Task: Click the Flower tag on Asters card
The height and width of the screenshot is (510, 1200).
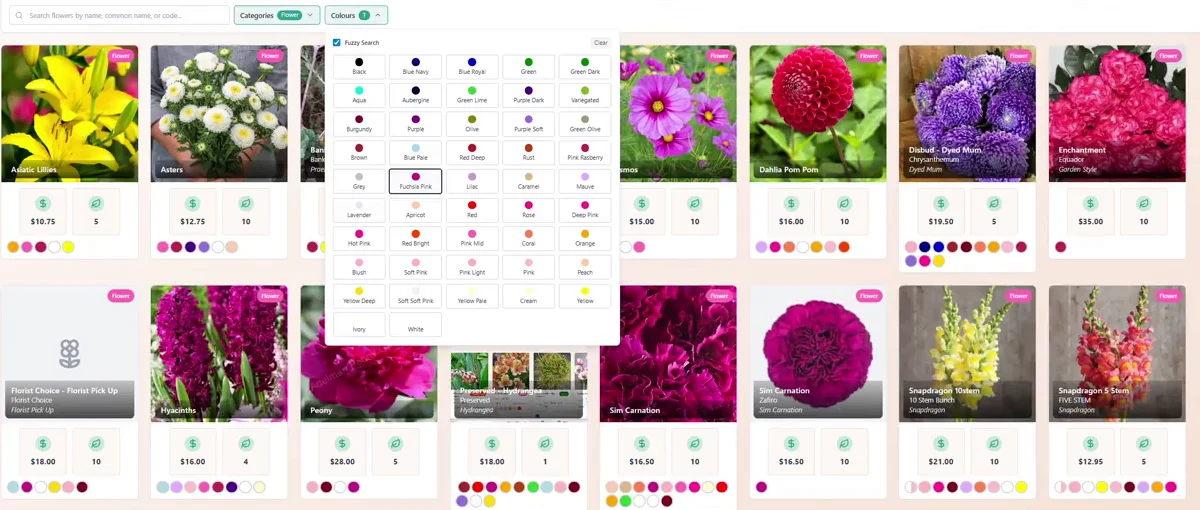Action: pos(270,56)
